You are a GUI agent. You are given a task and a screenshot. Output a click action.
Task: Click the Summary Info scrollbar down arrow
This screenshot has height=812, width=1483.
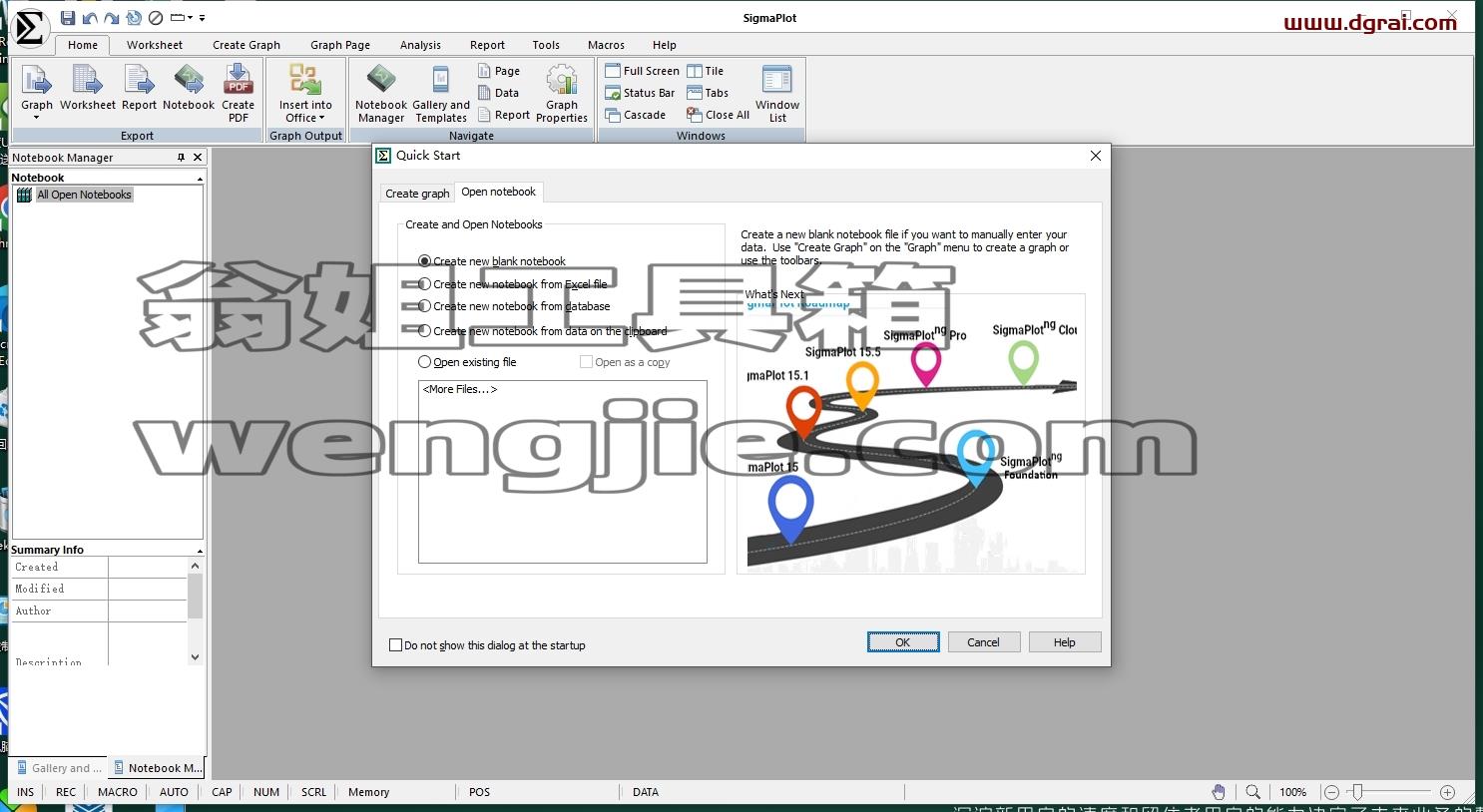pos(195,657)
